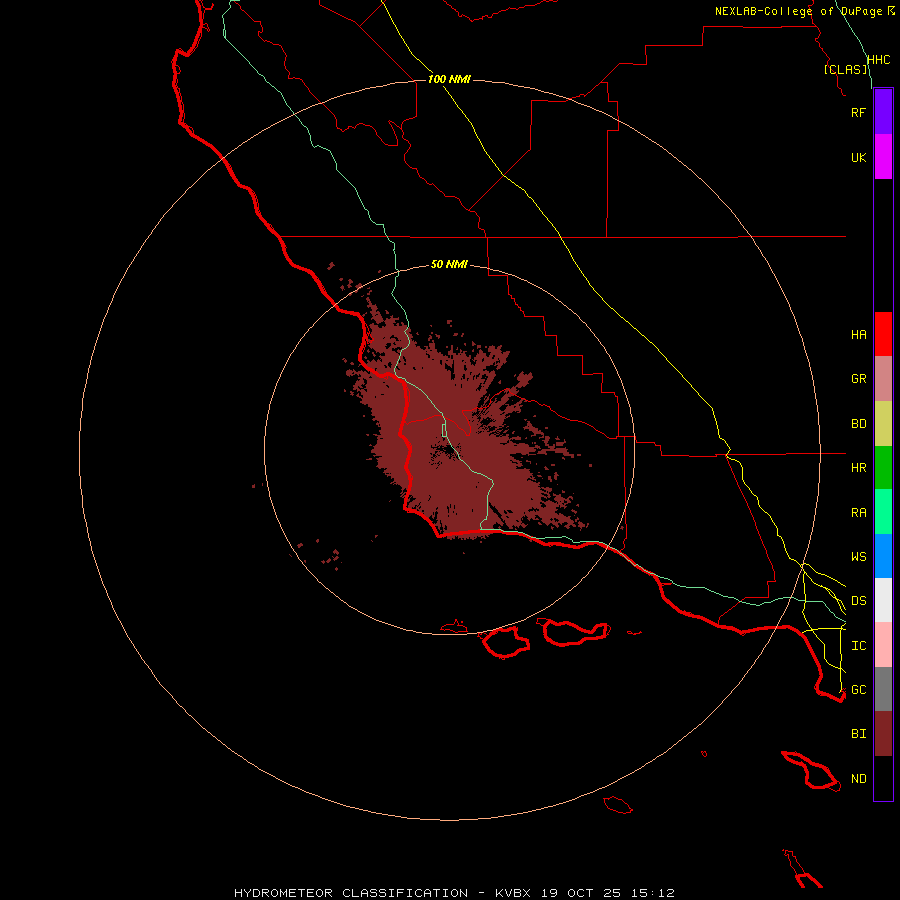Click the RA legend label
900x900 pixels.
pyautogui.click(x=858, y=513)
